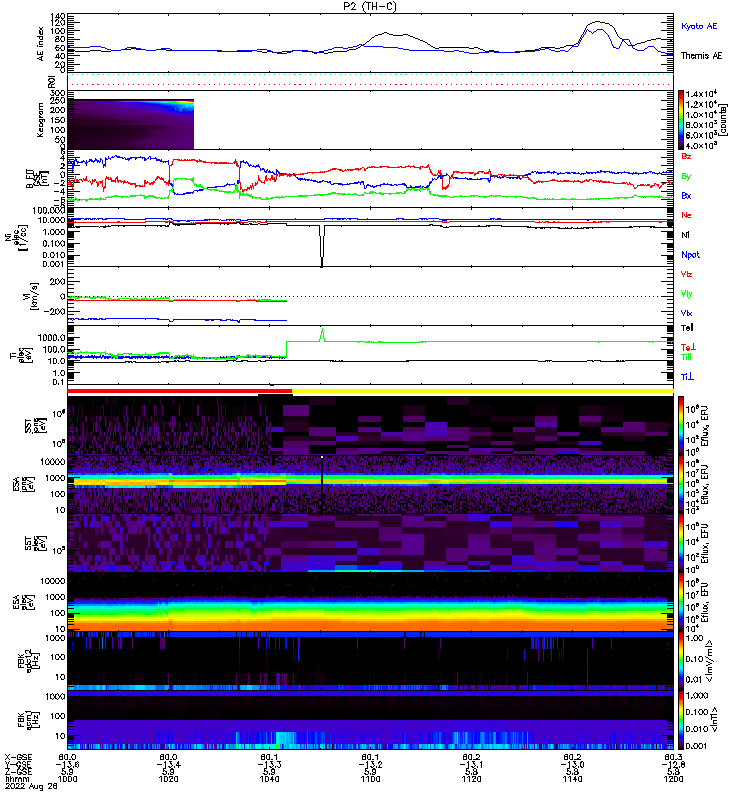Select the green Ti parallel legend label

tap(686, 357)
